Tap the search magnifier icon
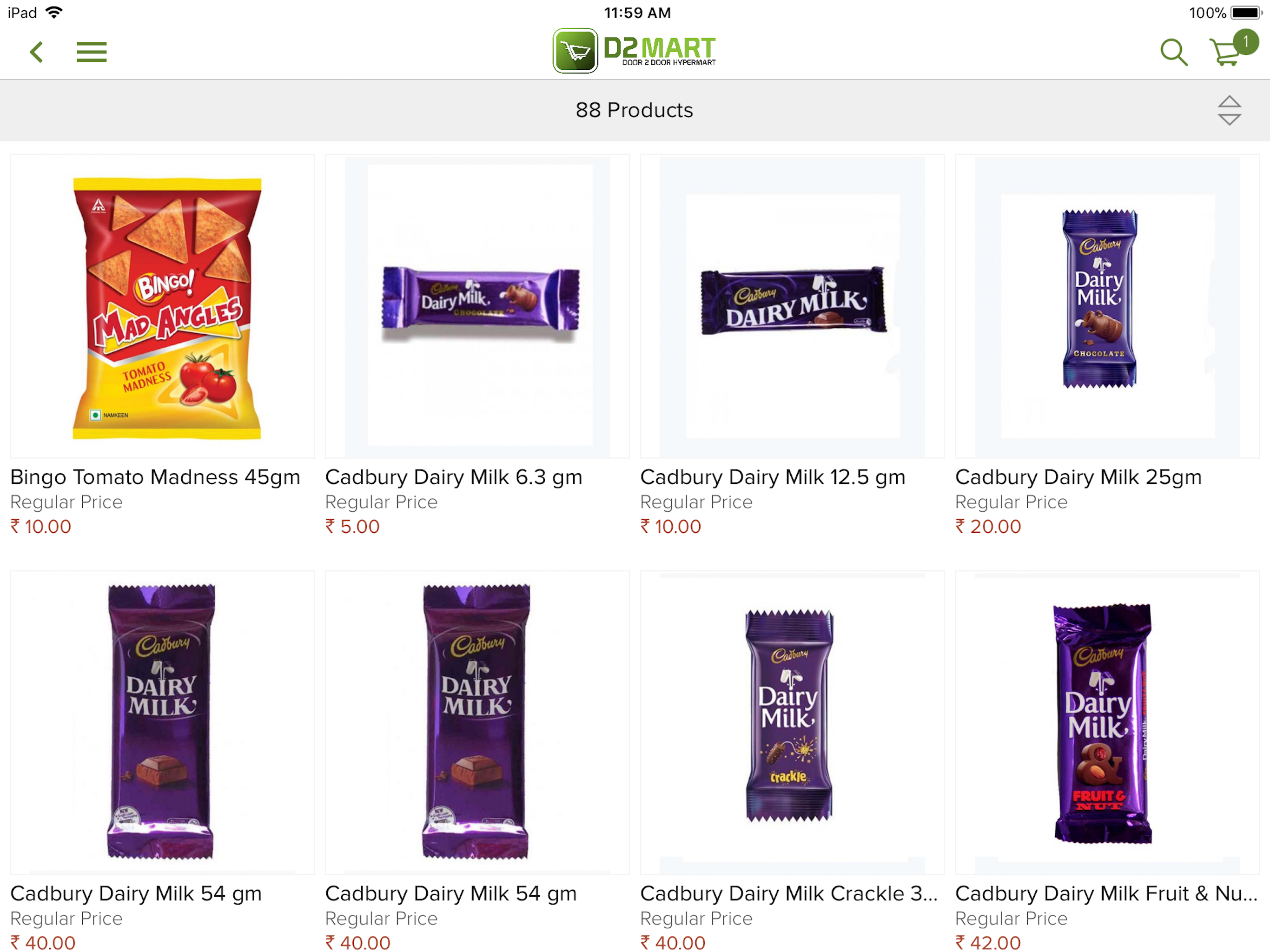 (x=1174, y=52)
